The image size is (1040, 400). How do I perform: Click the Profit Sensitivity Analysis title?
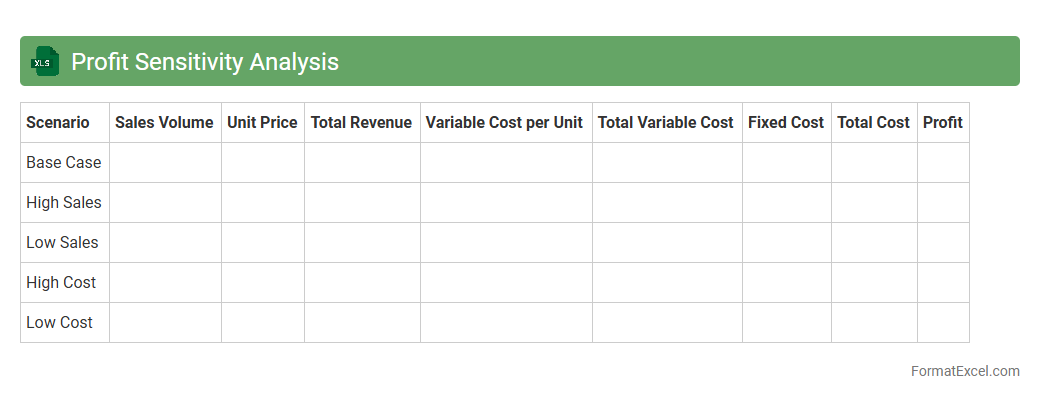coord(205,62)
